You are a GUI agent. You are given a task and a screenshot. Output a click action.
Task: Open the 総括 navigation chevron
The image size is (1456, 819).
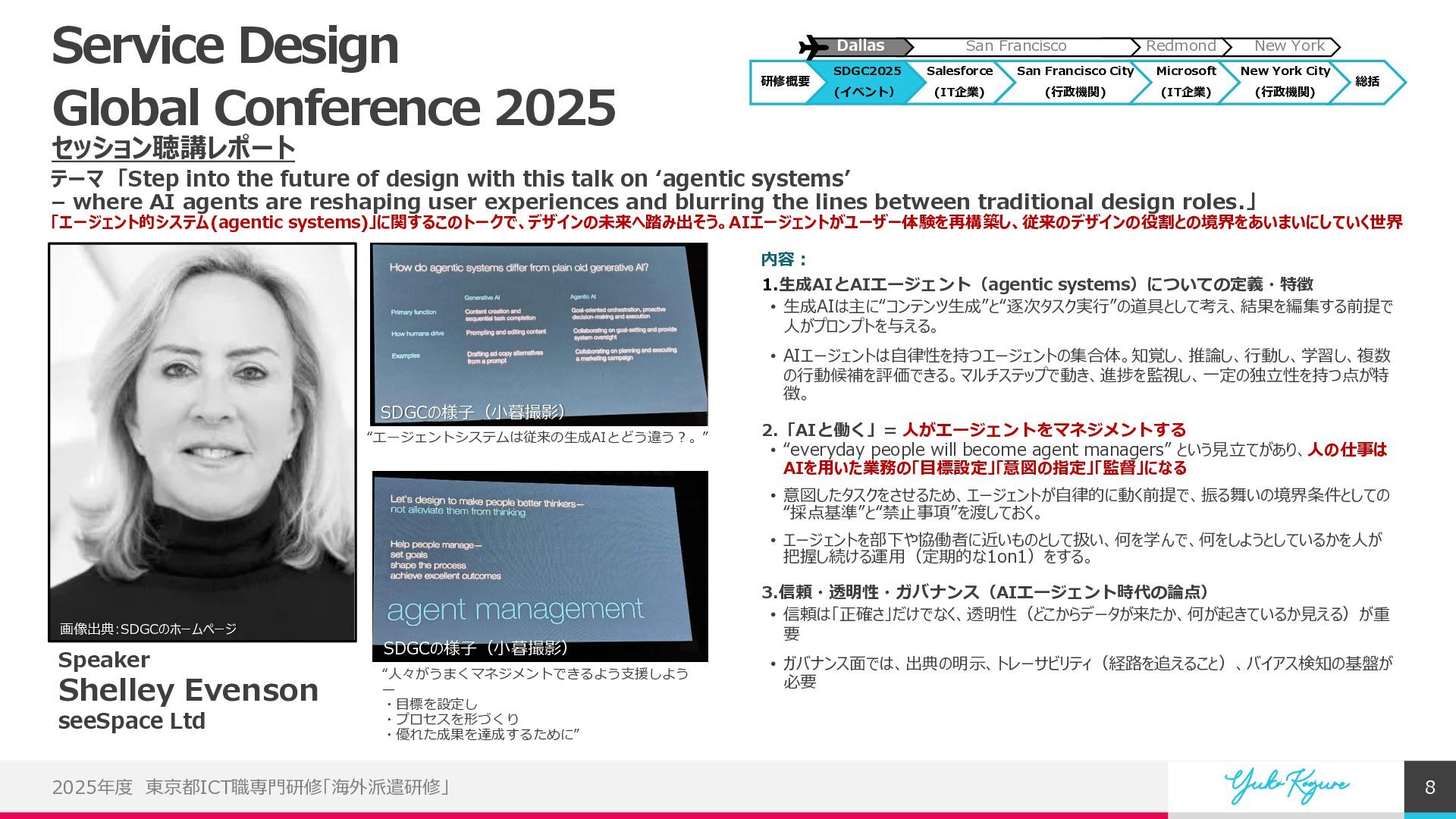[x=1367, y=82]
